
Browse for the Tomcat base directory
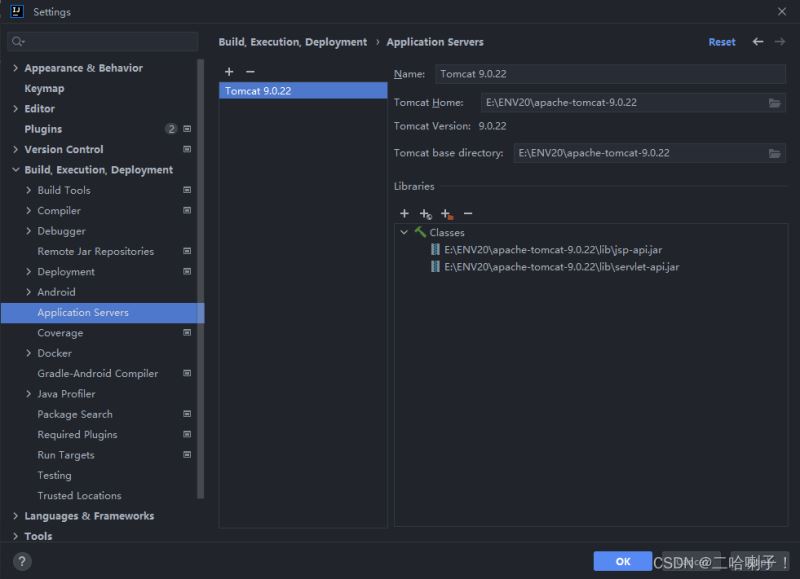click(774, 153)
